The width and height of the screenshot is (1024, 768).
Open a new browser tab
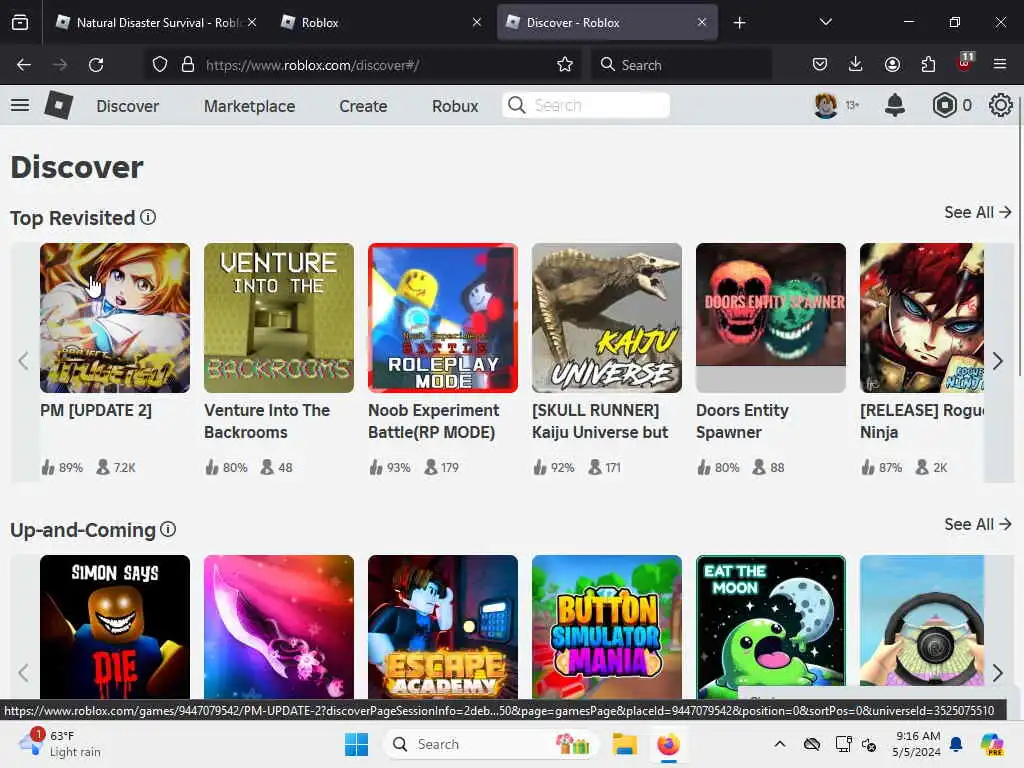click(x=739, y=23)
